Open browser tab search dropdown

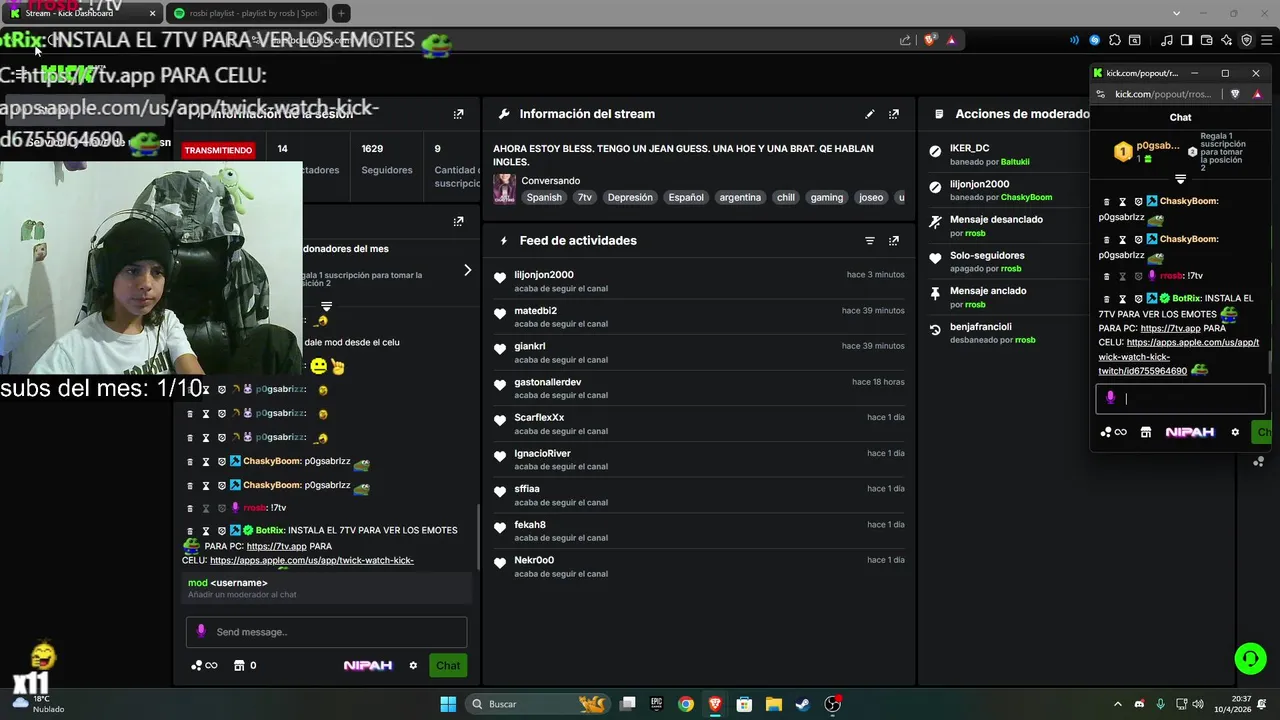point(1176,13)
